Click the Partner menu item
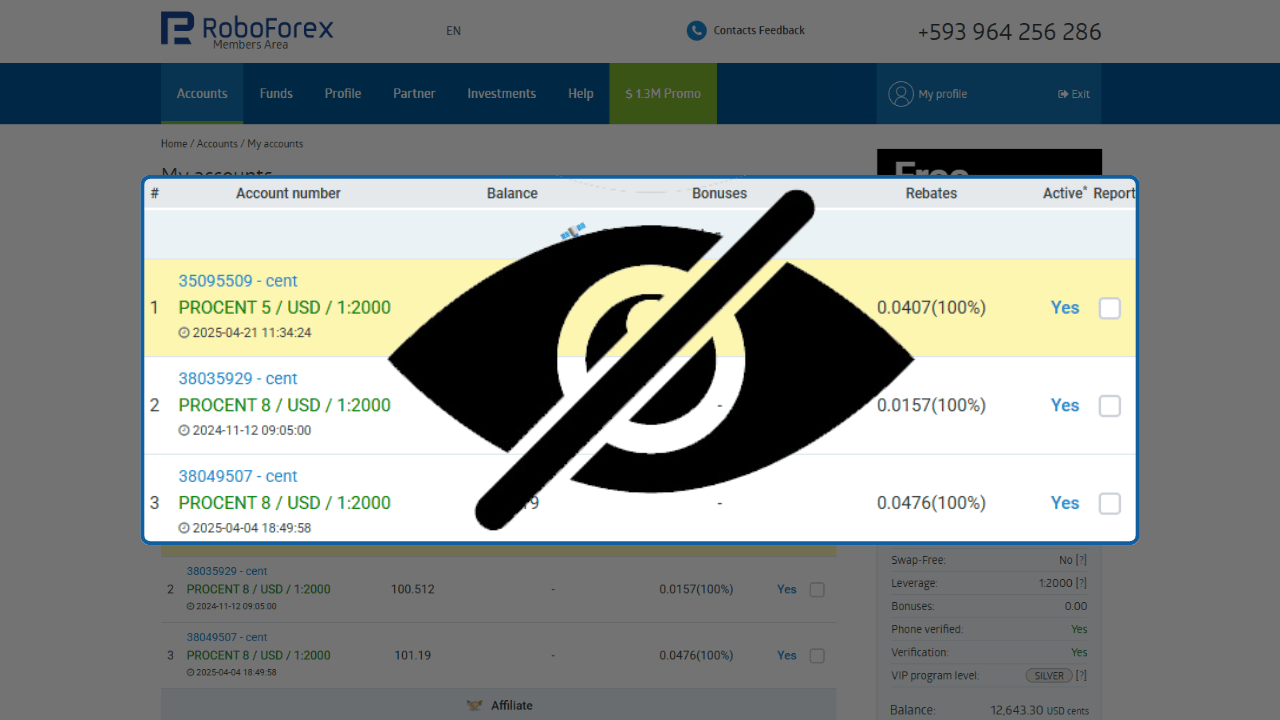This screenshot has width=1280, height=720. [414, 94]
